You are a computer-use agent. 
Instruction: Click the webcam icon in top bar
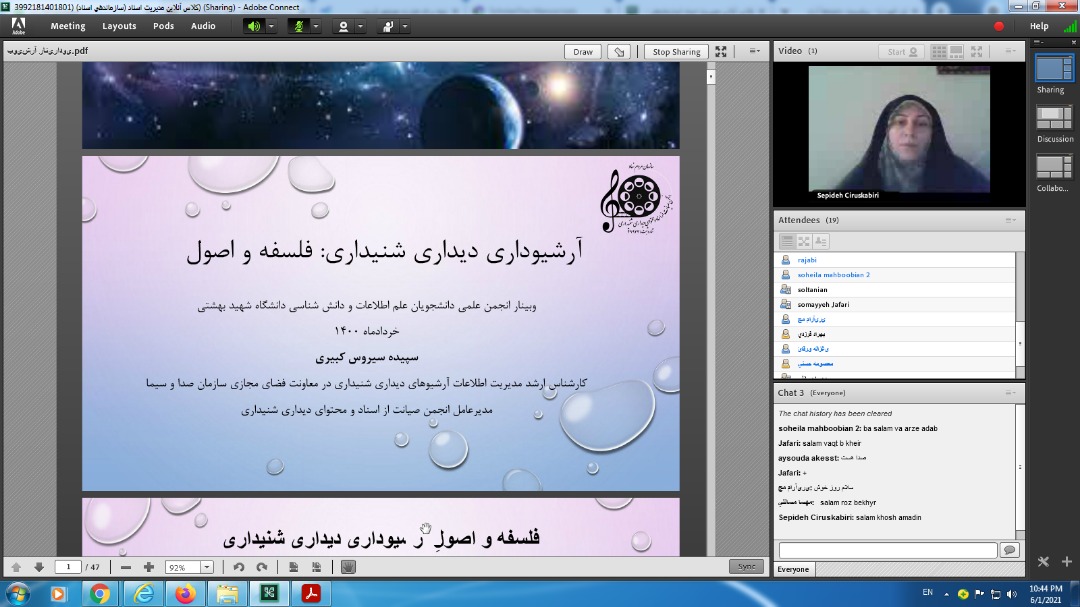click(343, 26)
